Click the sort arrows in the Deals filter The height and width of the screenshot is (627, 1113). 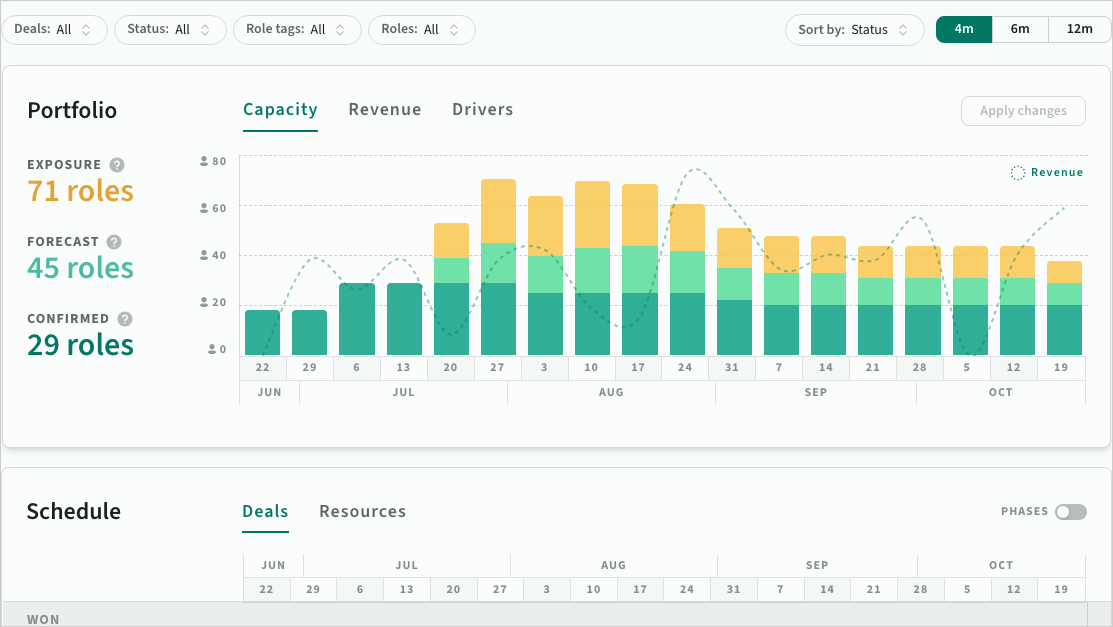pos(86,30)
